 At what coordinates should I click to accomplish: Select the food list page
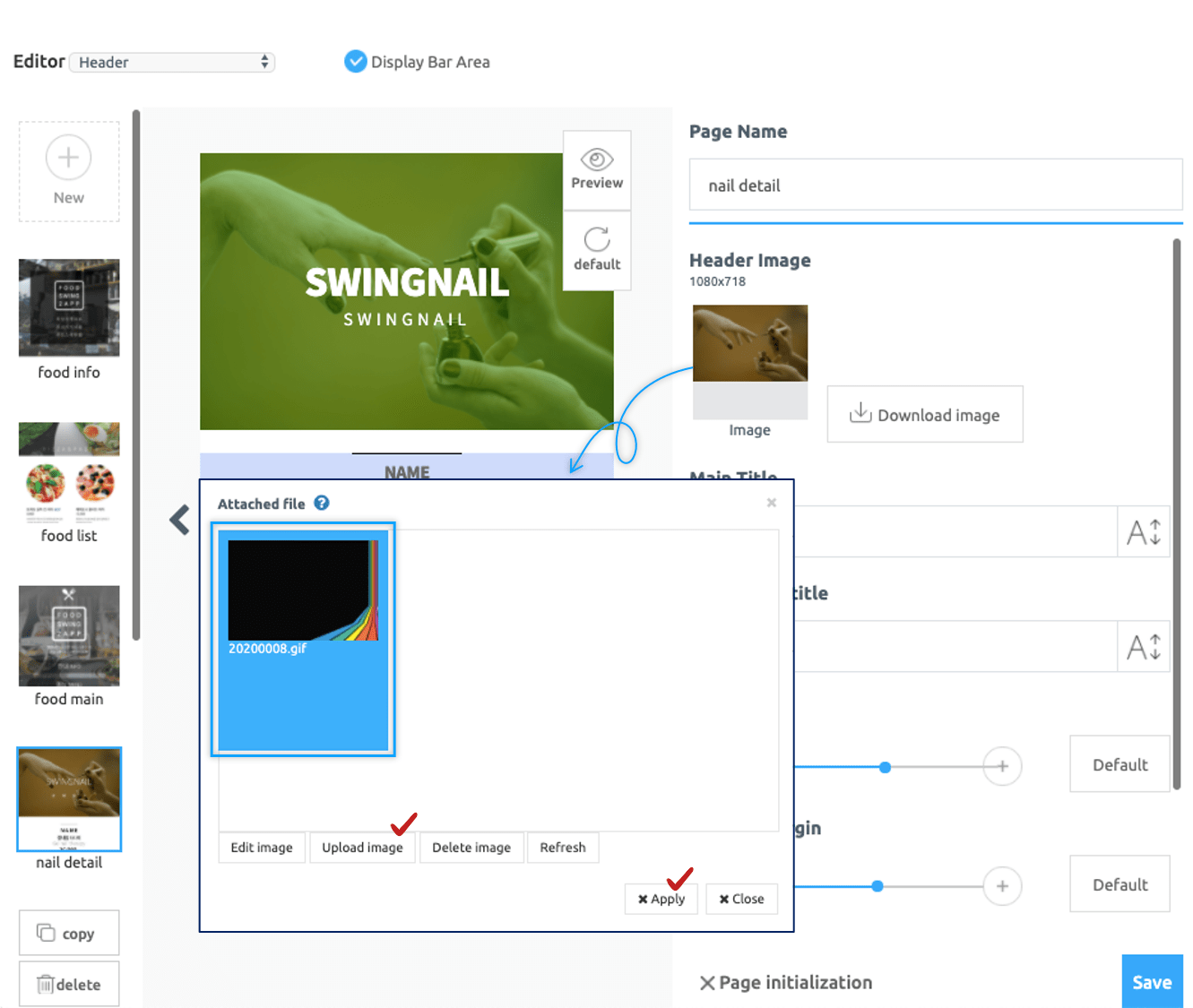(69, 473)
